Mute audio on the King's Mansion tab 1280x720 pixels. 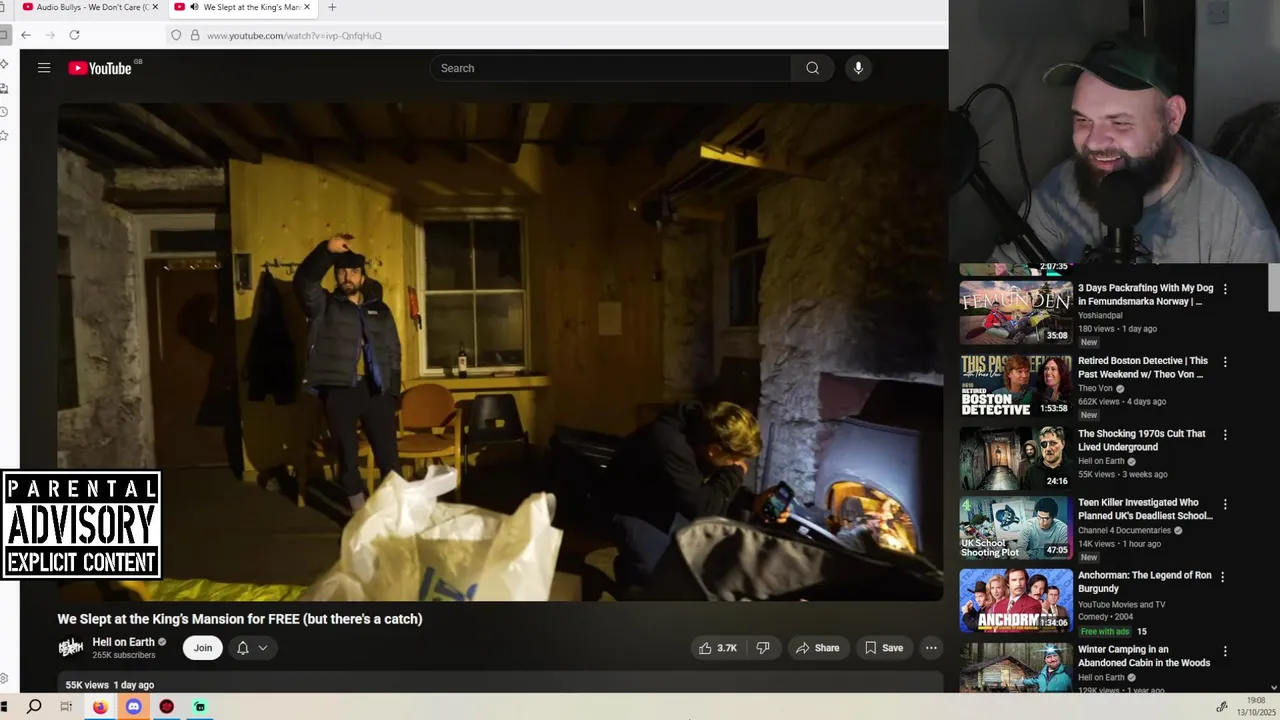tap(193, 7)
